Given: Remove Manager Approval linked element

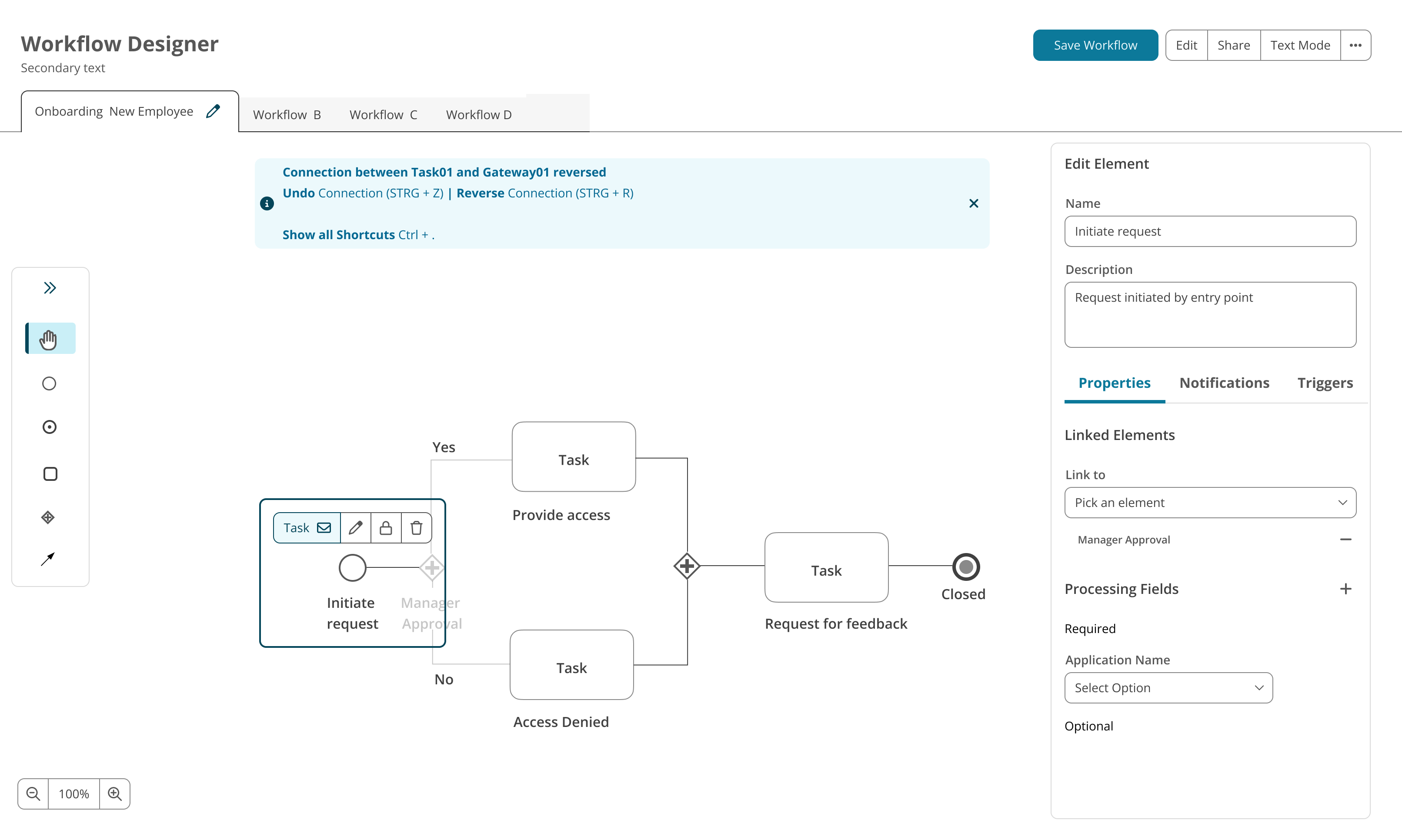Looking at the screenshot, I should [x=1346, y=539].
